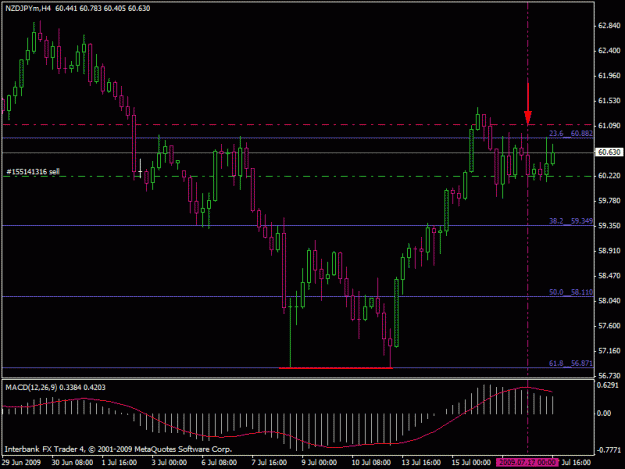The image size is (625, 469).
Task: Click the 57.600 price scale value
Action: click(609, 326)
